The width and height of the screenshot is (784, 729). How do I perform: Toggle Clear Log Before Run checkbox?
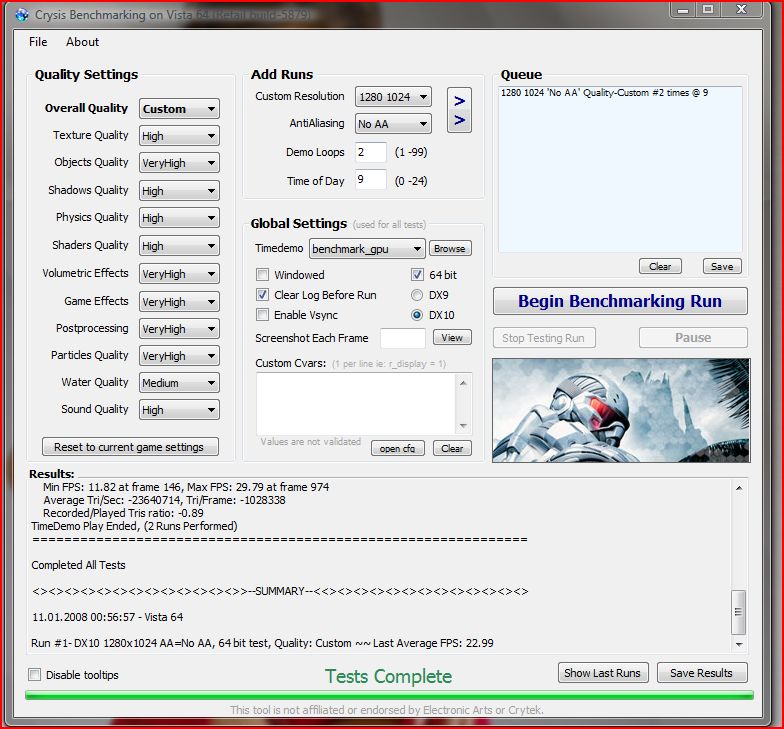pyautogui.click(x=262, y=294)
